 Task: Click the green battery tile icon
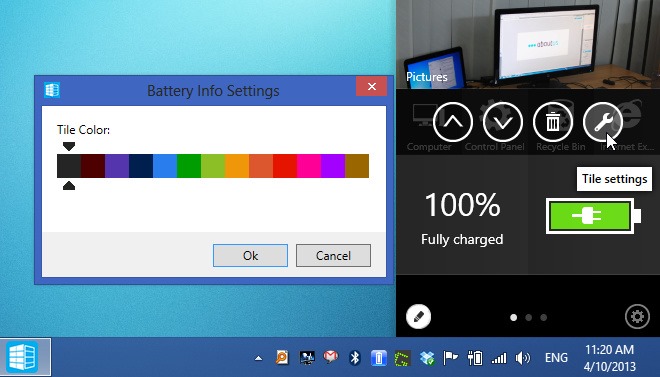[x=593, y=216]
